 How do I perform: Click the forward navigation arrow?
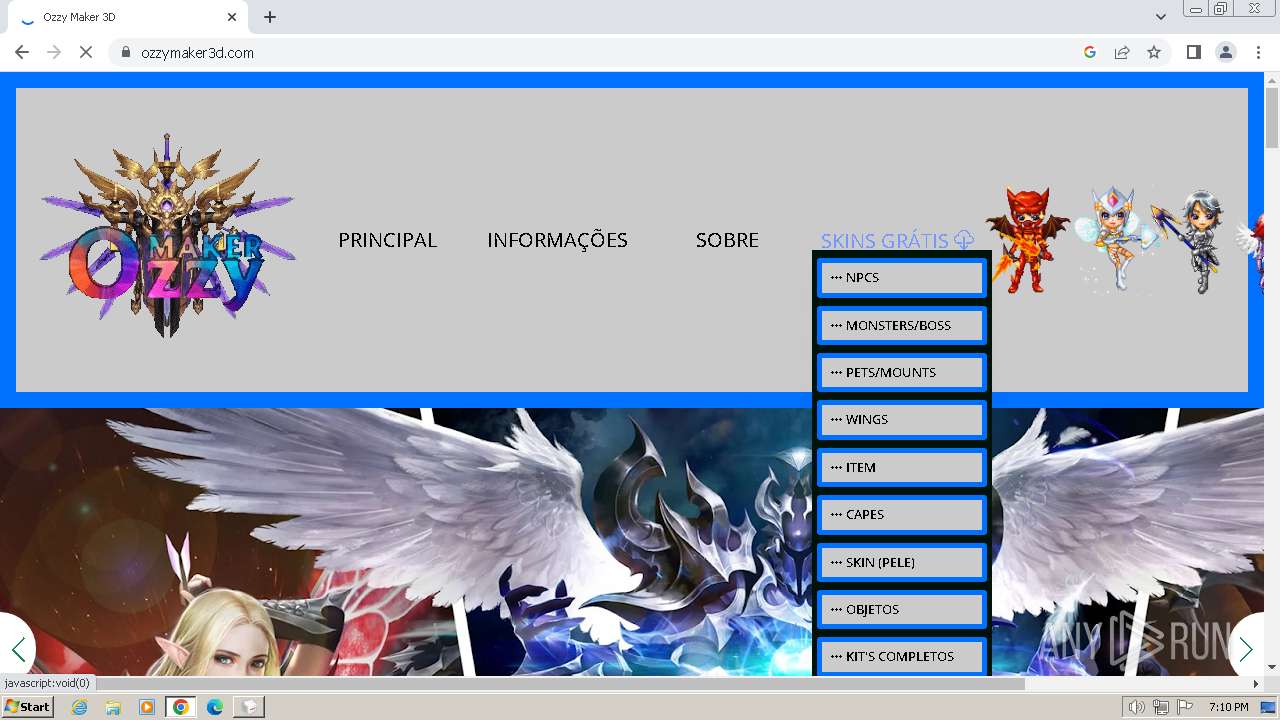click(x=54, y=52)
